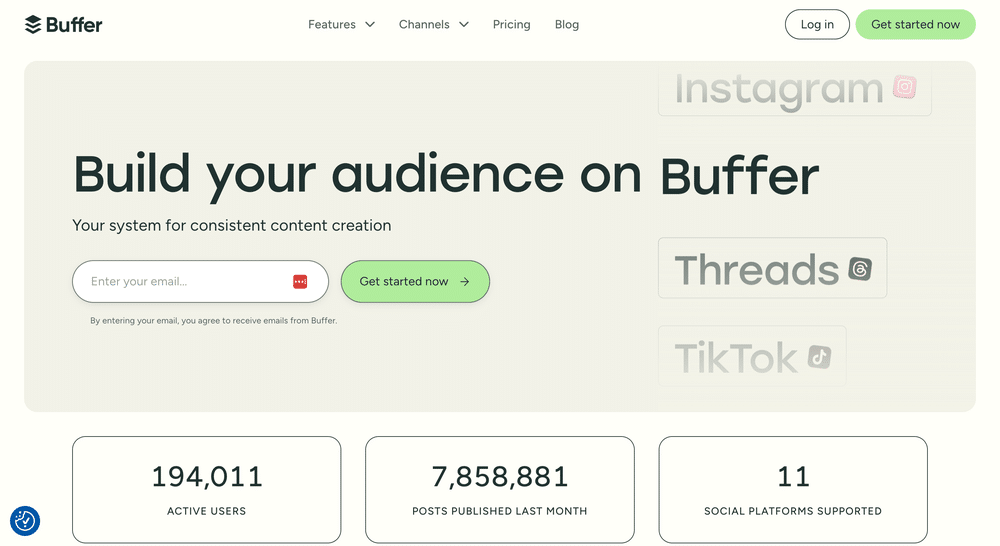Open the Blog link
The height and width of the screenshot is (546, 1000).
[566, 24]
